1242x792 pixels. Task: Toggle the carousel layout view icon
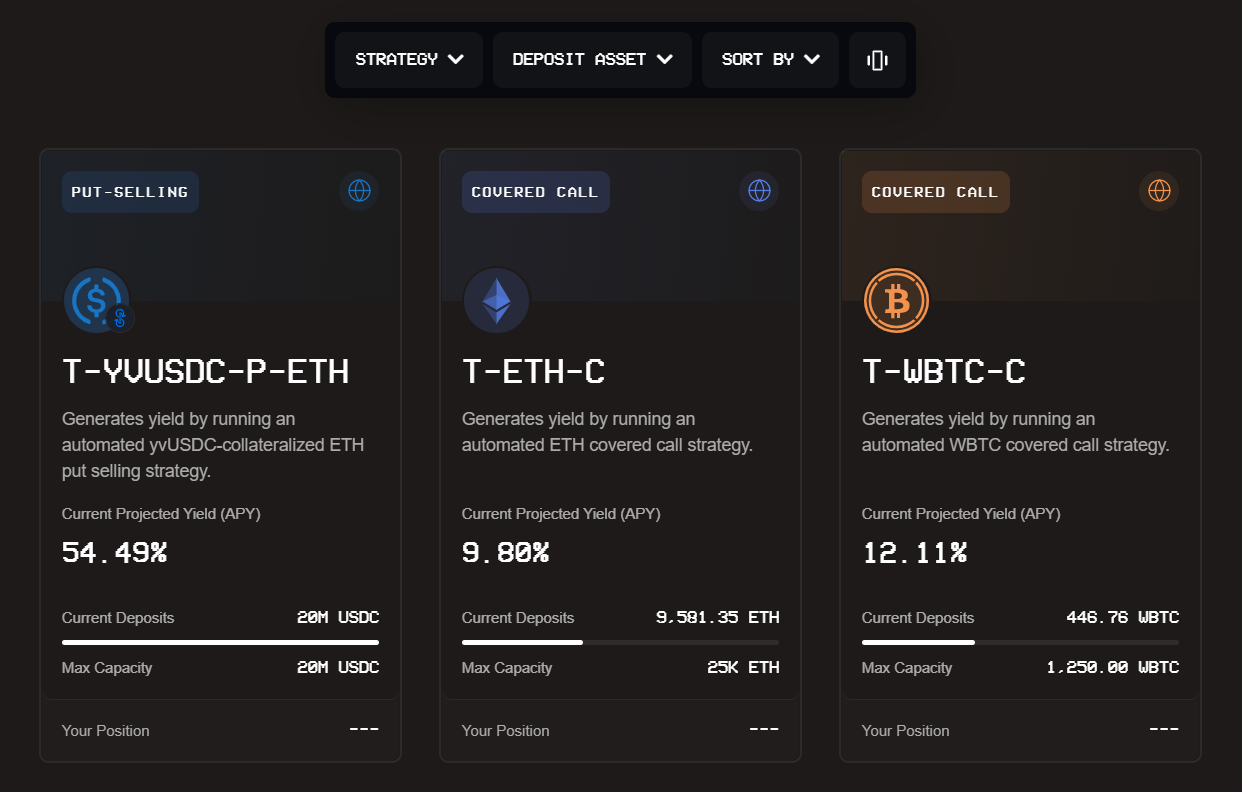click(877, 60)
